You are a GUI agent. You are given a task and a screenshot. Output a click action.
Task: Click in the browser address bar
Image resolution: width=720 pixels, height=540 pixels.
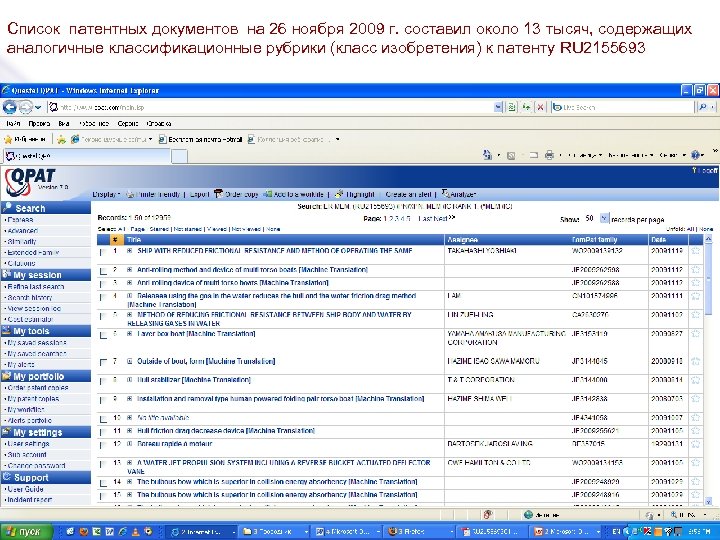271,107
